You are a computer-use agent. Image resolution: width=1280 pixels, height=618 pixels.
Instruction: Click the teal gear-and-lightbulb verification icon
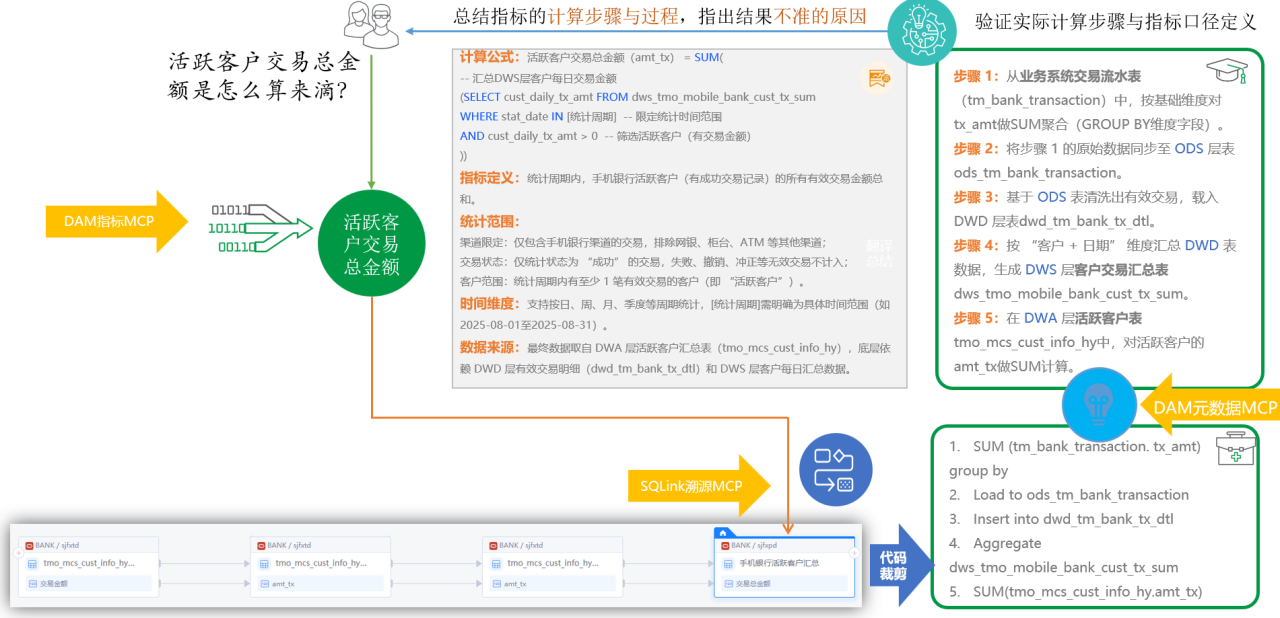[x=921, y=30]
